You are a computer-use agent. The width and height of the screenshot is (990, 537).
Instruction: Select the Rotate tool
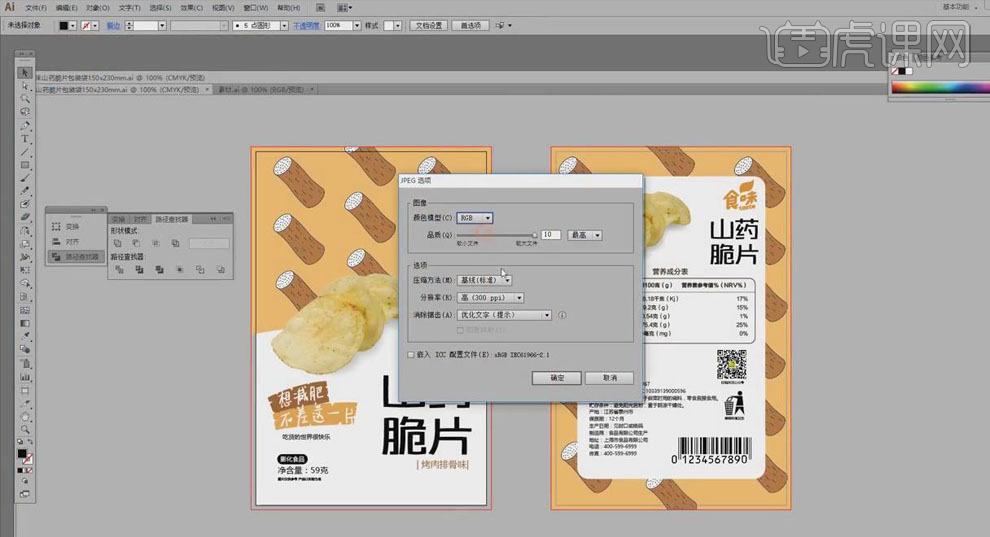25,231
